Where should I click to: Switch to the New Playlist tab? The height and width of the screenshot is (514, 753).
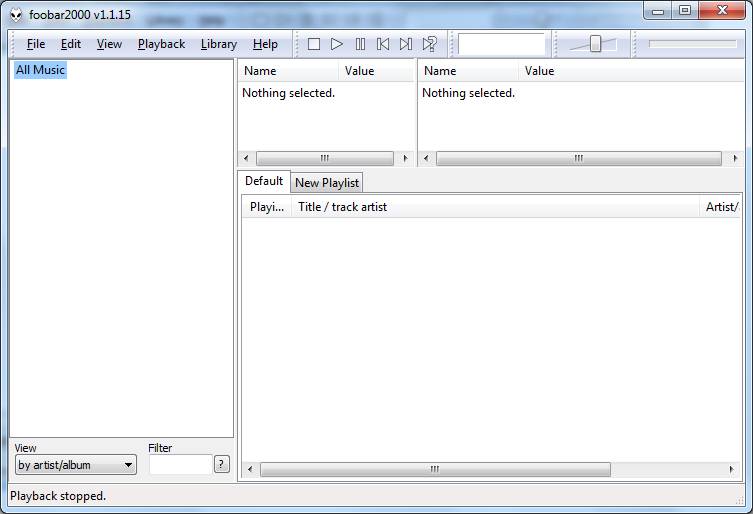327,183
